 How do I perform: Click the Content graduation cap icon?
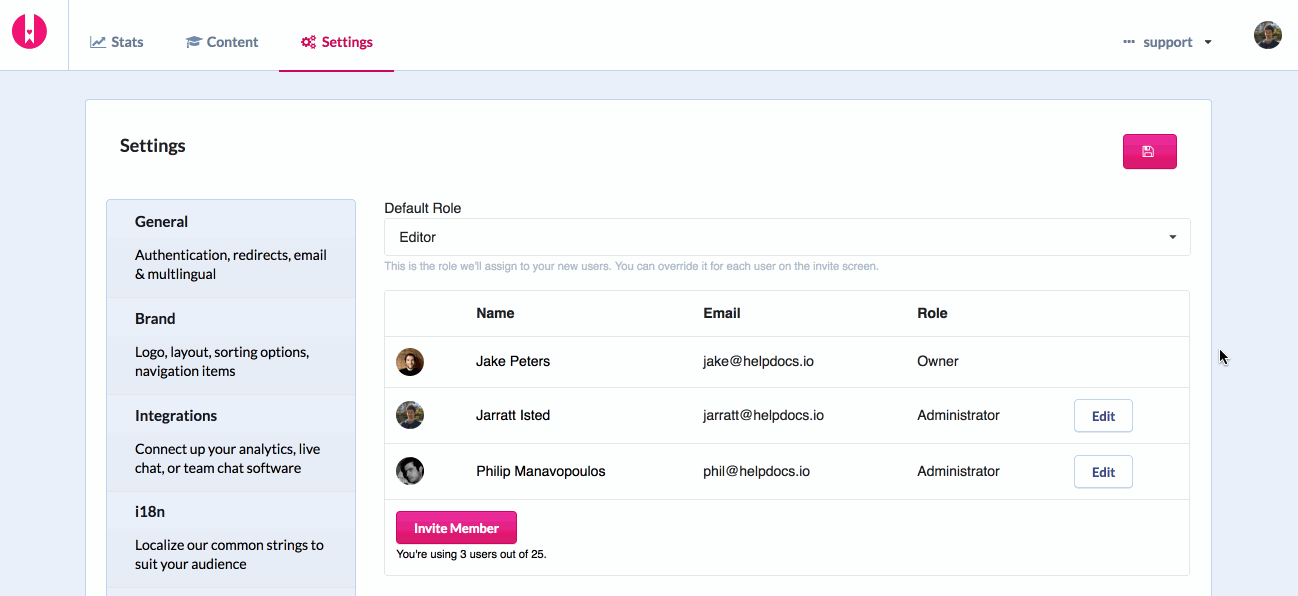tap(194, 42)
